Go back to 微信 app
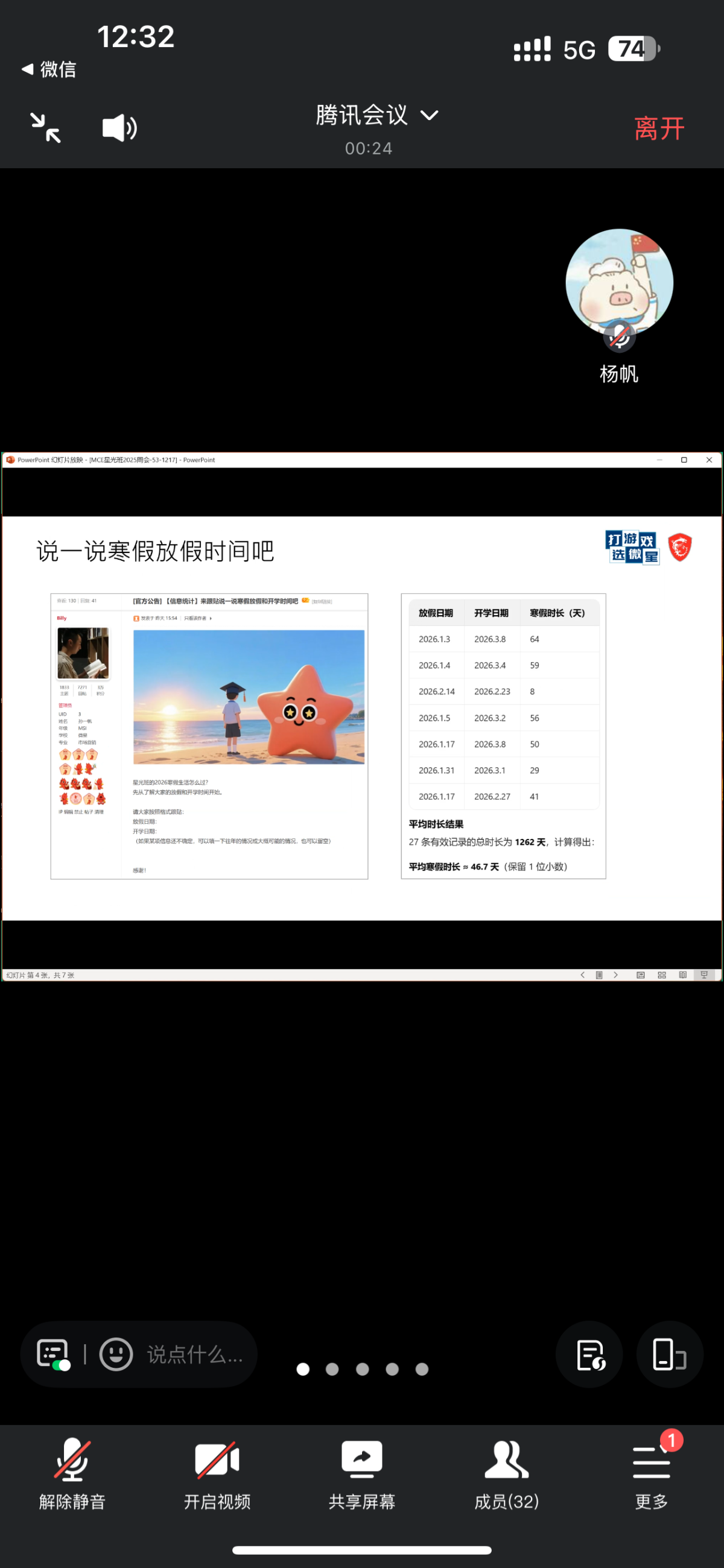The height and width of the screenshot is (1568, 724). coord(49,69)
